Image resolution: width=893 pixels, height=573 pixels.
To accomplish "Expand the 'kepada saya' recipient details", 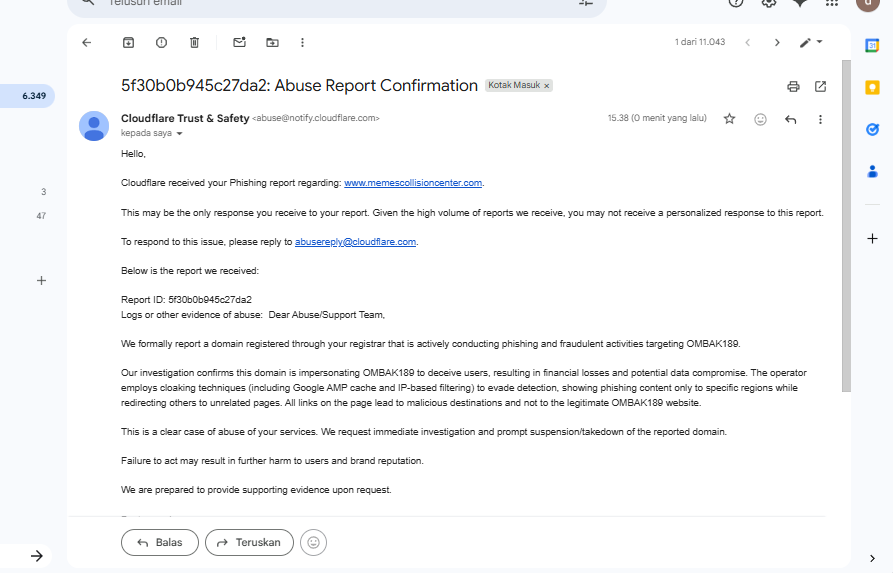I will 179,133.
